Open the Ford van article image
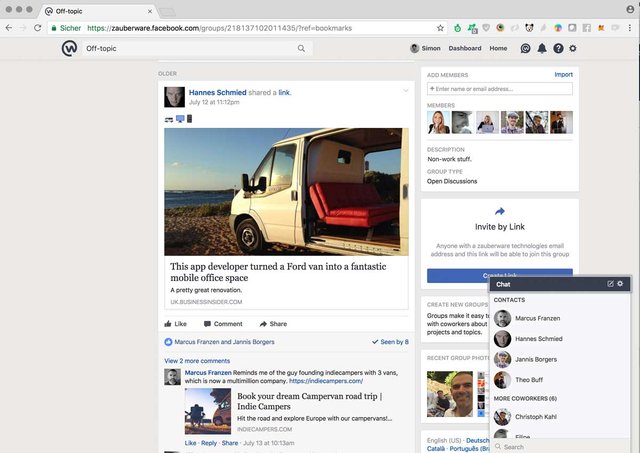 [x=286, y=192]
